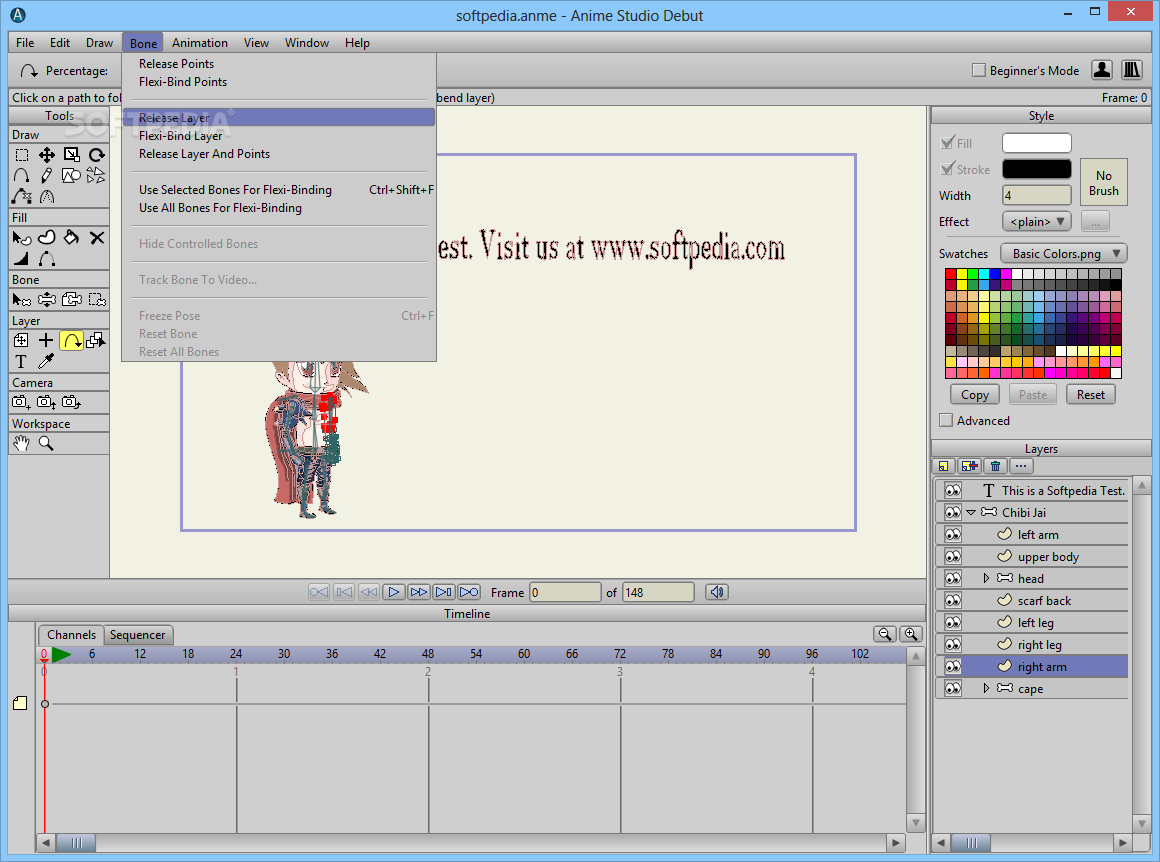Click the Reset style button
Image resolution: width=1160 pixels, height=862 pixels.
[x=1090, y=395]
